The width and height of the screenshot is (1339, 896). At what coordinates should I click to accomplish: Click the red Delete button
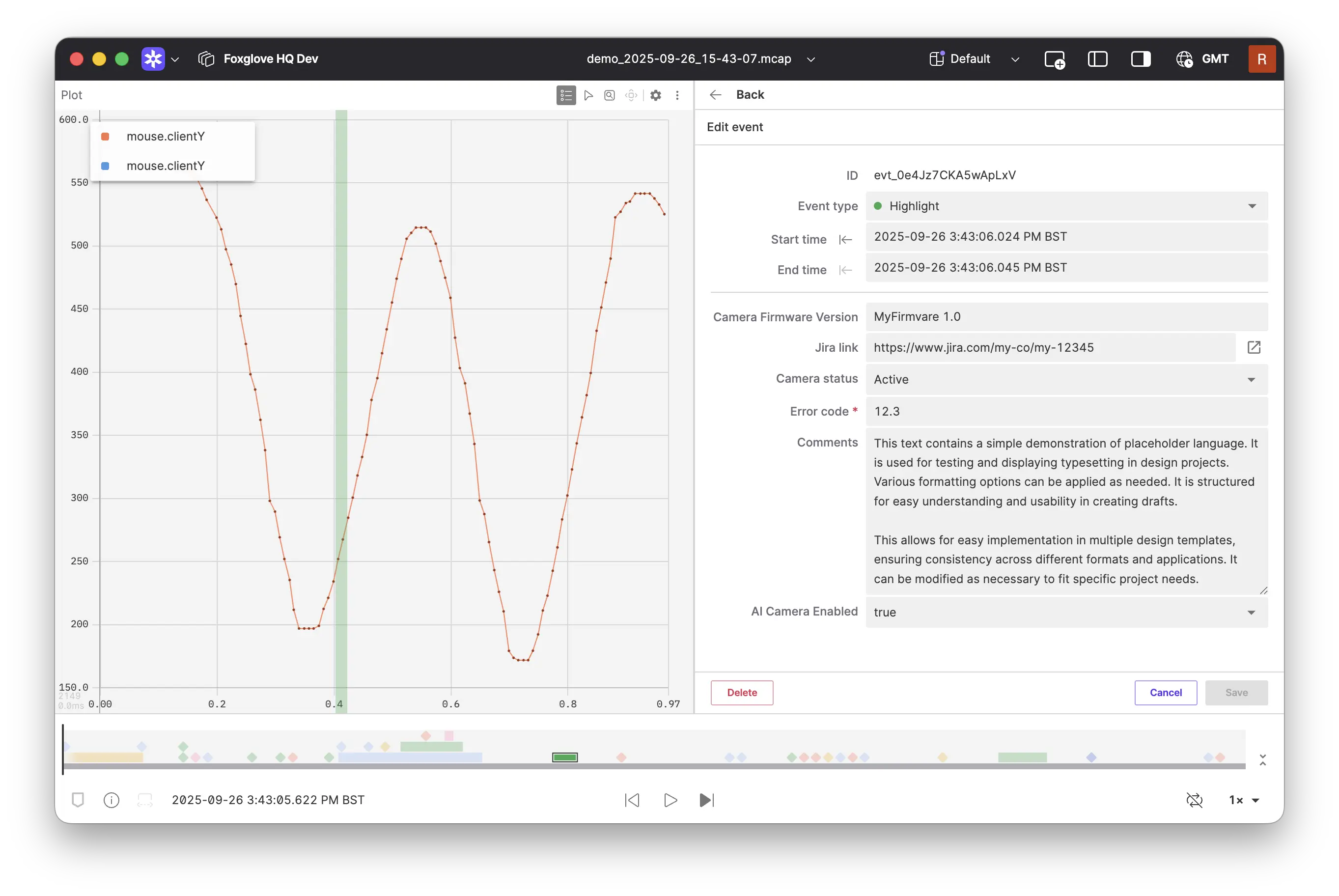tap(742, 693)
